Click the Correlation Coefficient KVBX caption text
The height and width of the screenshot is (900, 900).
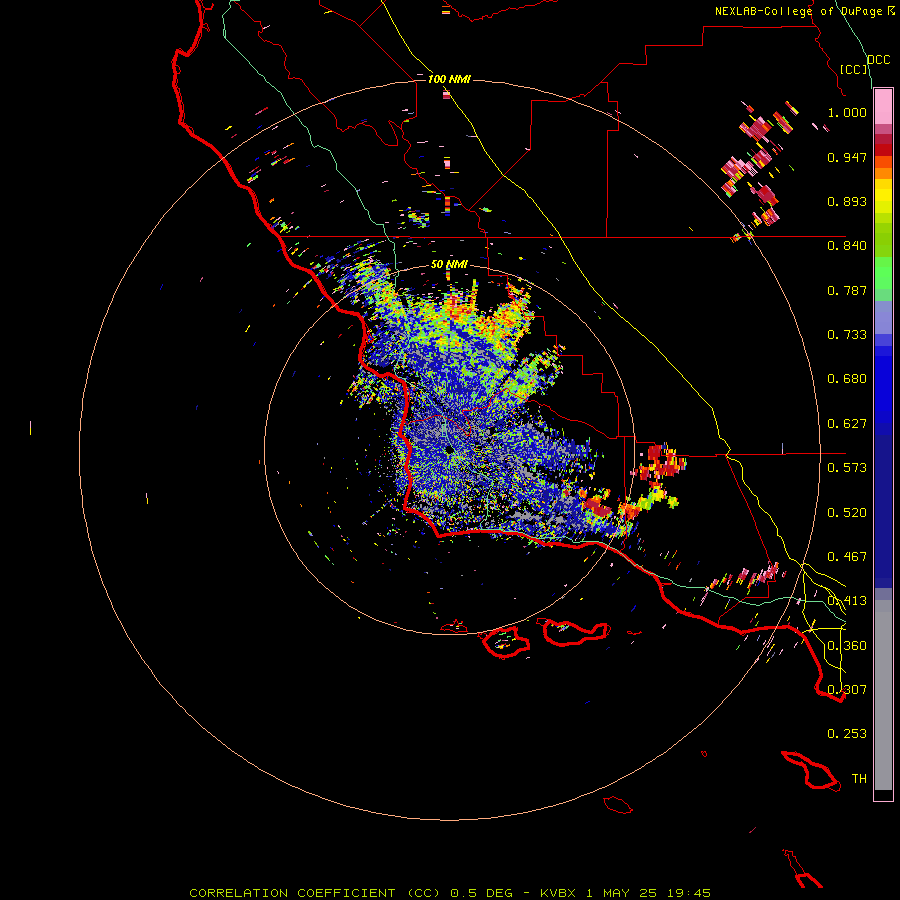[x=450, y=893]
